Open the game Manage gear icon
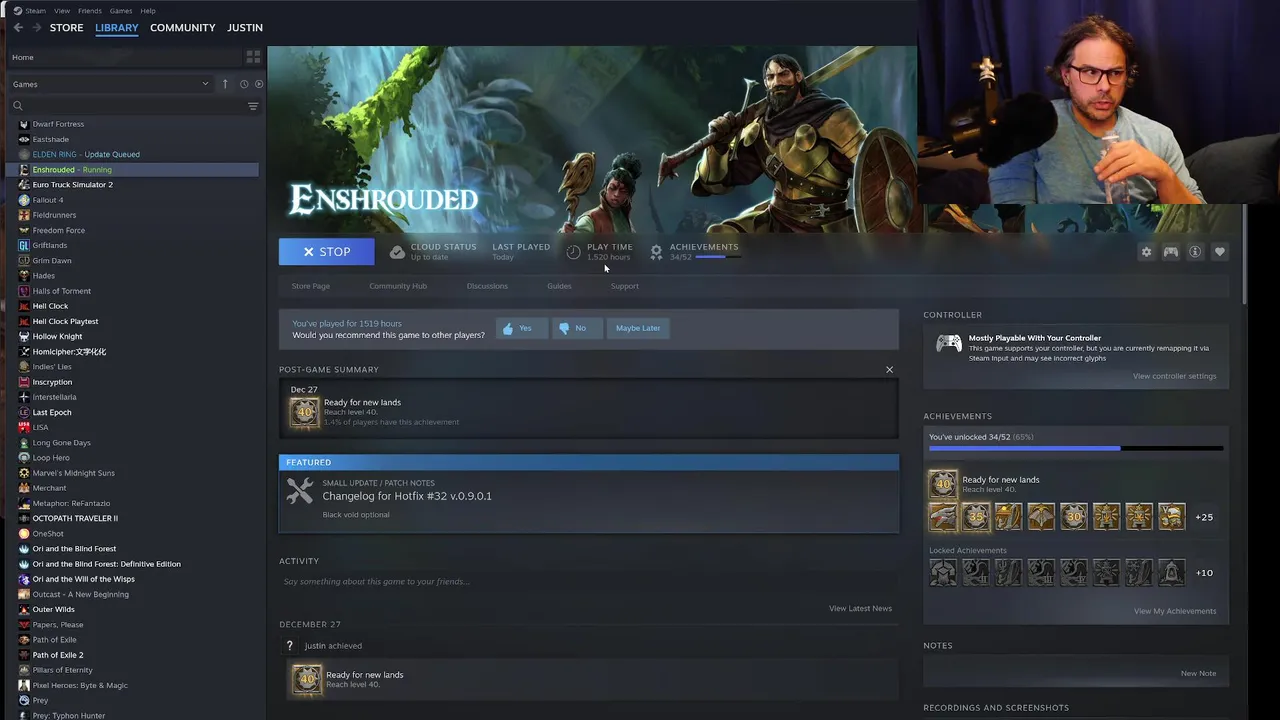The height and width of the screenshot is (720, 1280). tap(1146, 252)
